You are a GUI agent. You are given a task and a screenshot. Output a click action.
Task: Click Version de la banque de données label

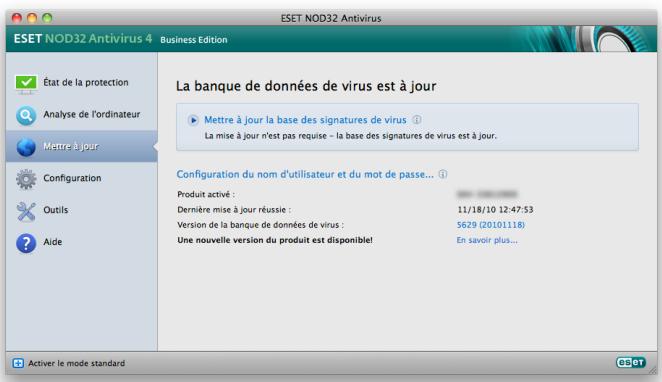(x=260, y=225)
